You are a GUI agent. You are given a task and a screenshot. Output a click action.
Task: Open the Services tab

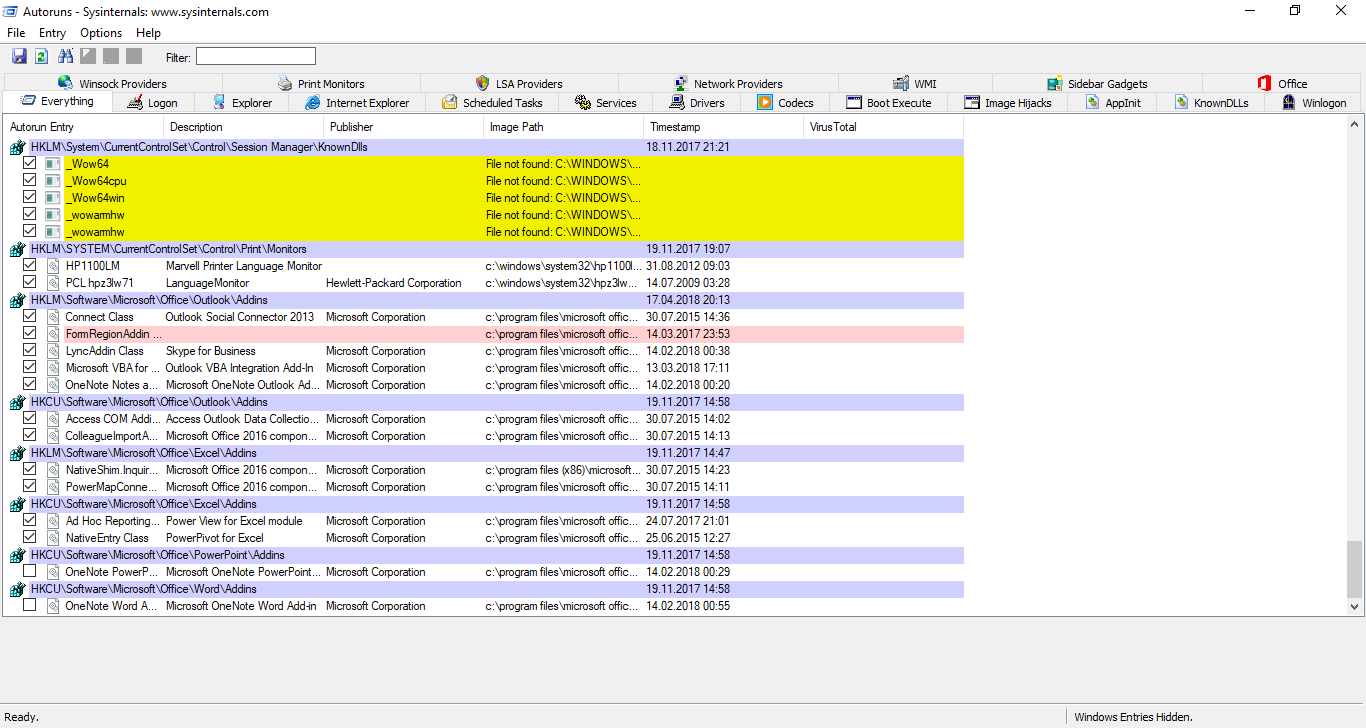tap(606, 103)
